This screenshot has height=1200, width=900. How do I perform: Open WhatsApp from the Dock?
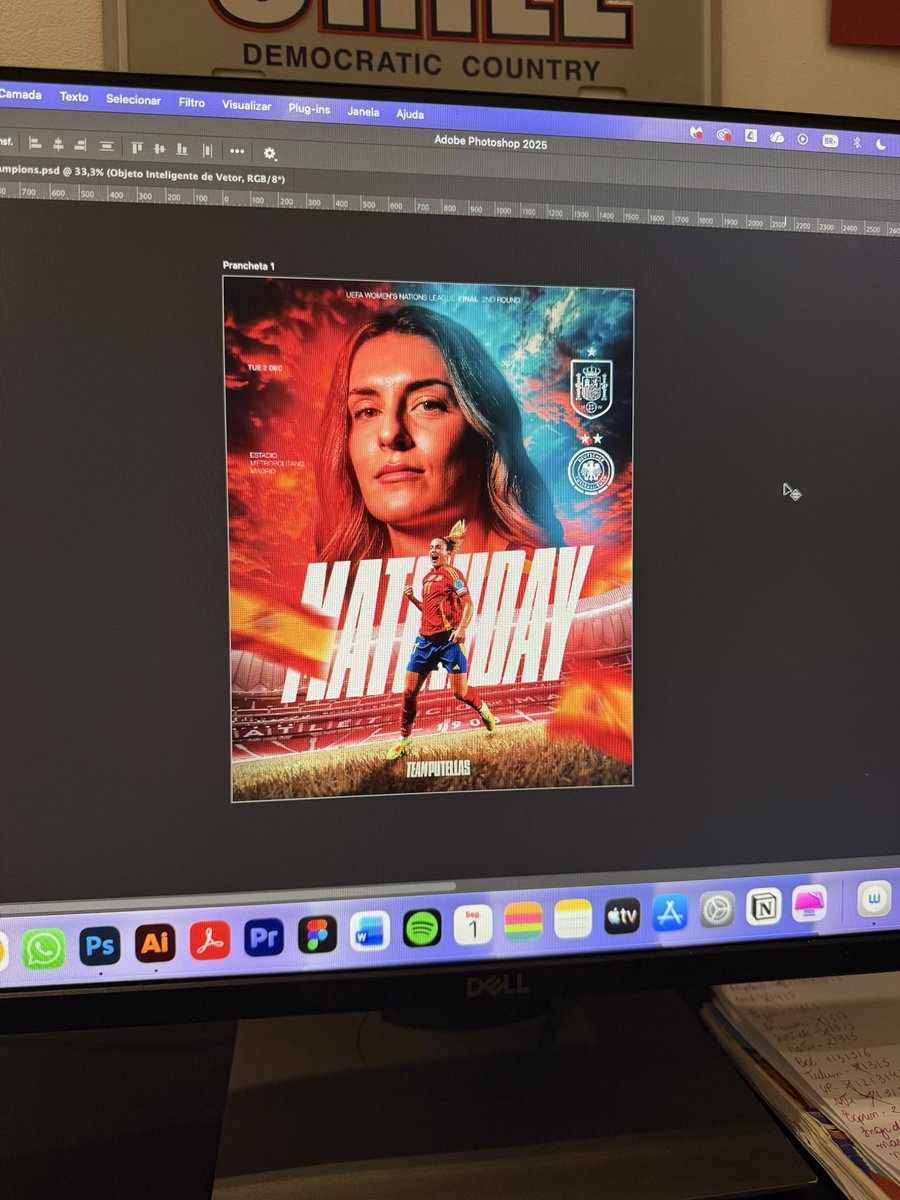pos(43,948)
